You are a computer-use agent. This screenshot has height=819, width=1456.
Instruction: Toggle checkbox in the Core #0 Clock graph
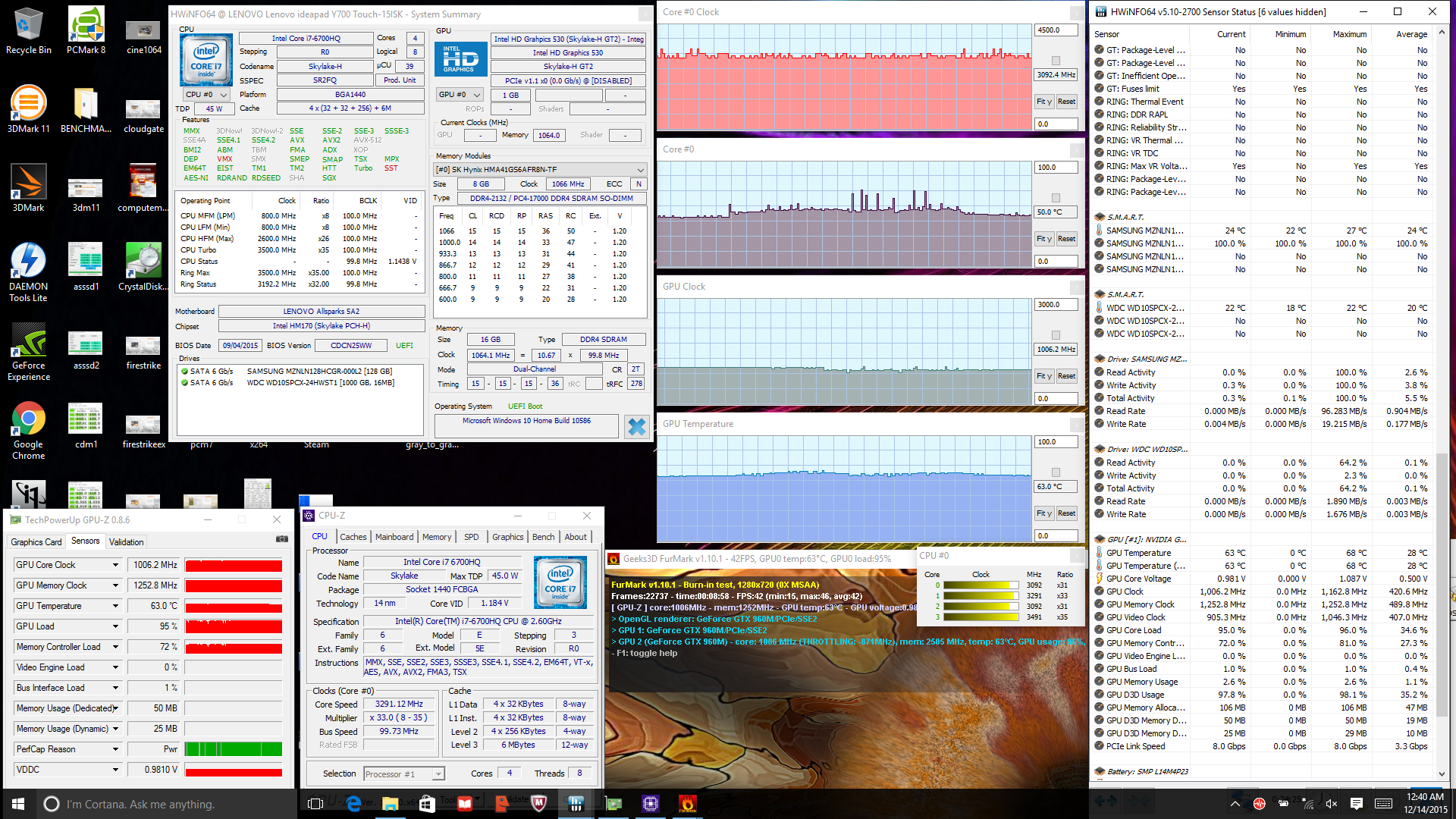tap(1056, 61)
